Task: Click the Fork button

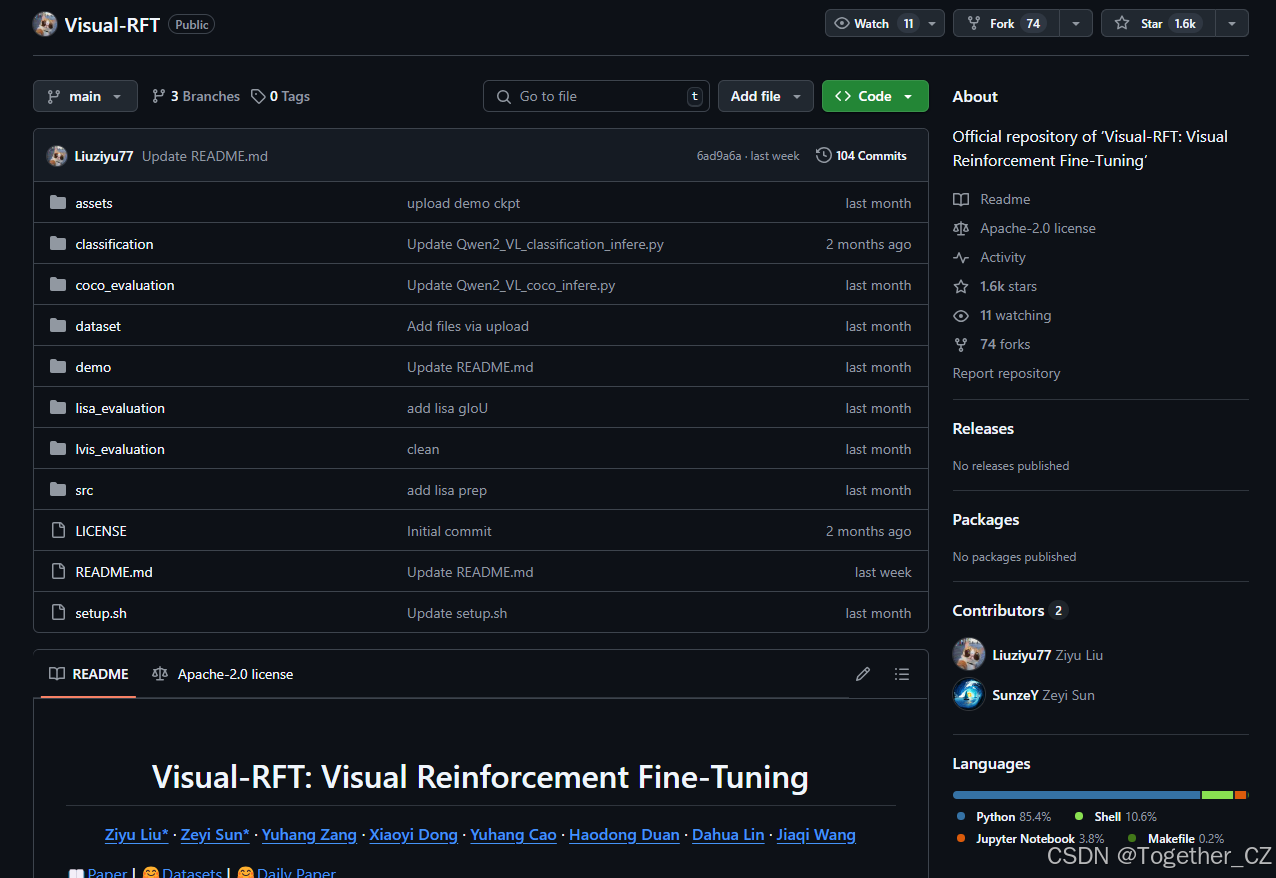Action: coord(1006,23)
